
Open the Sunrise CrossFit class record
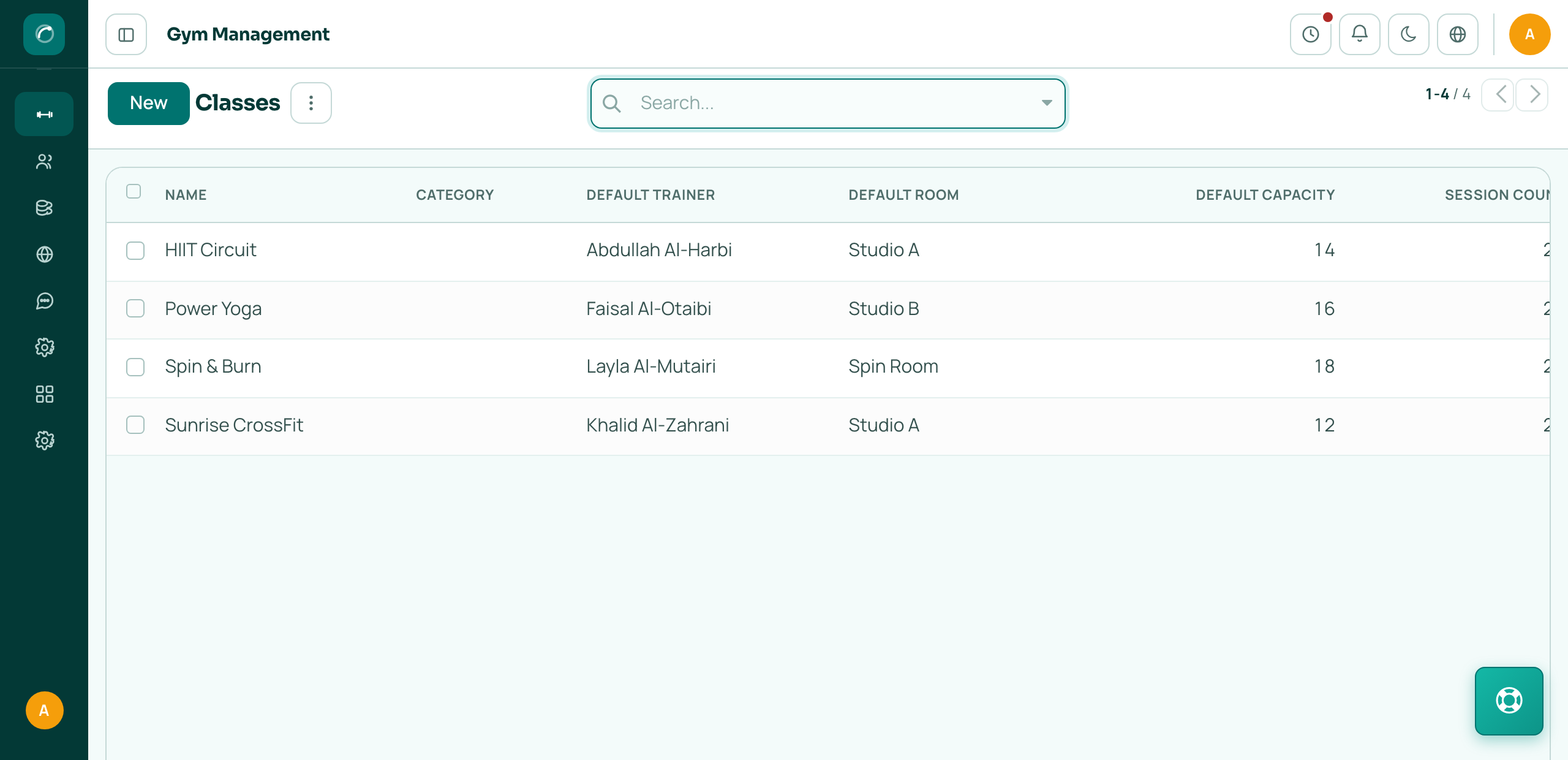tap(234, 425)
